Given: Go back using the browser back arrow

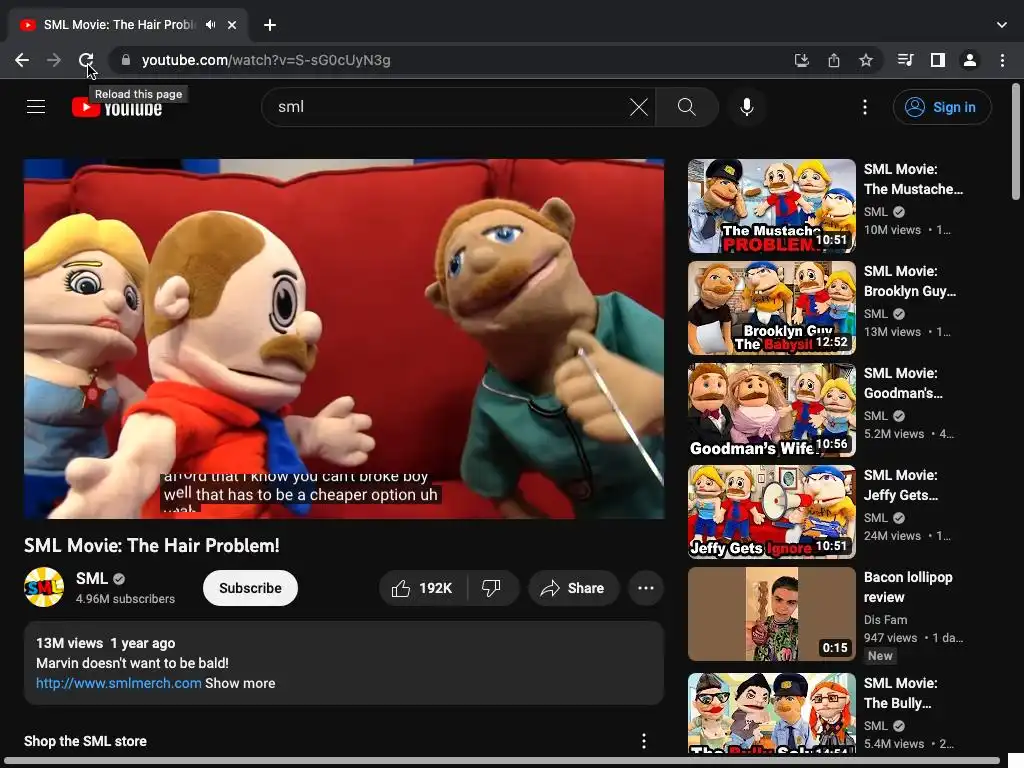Looking at the screenshot, I should click(x=22, y=60).
